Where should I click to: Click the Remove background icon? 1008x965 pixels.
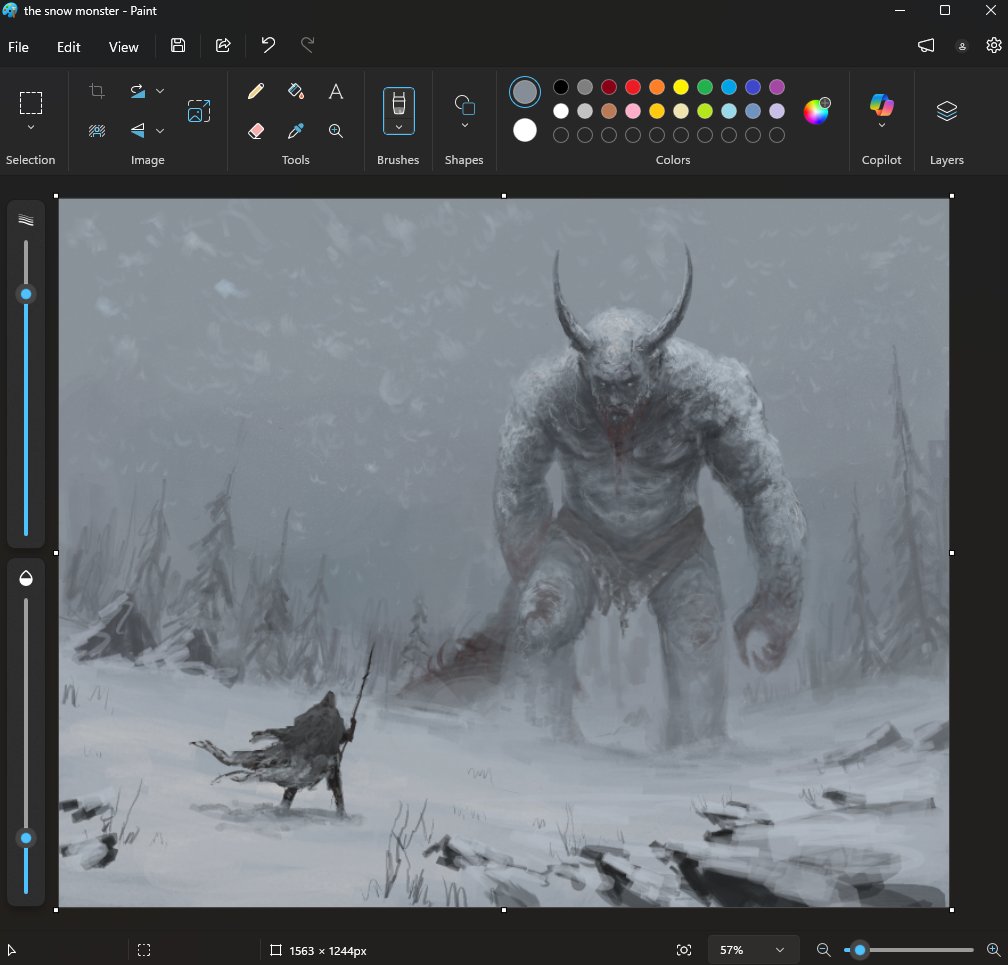[x=97, y=131]
